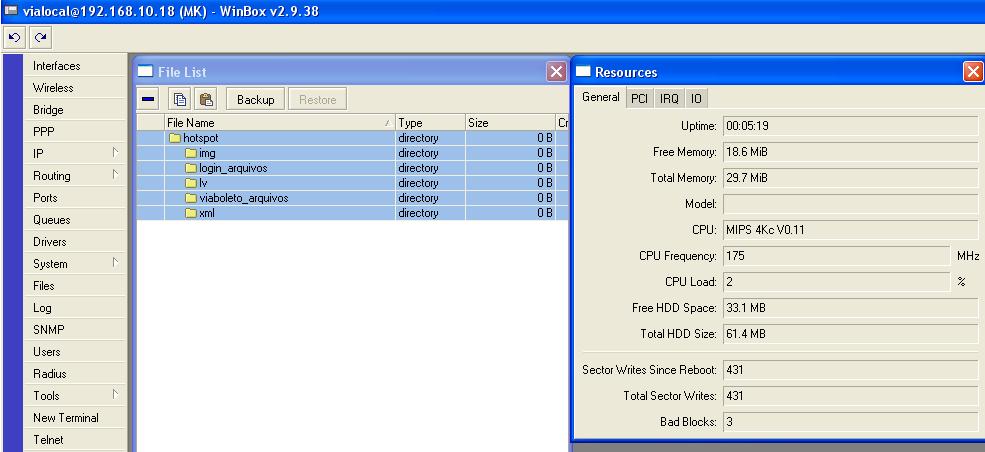This screenshot has width=985, height=452.
Task: Select the login_arquivos folder row
Action: [233, 168]
